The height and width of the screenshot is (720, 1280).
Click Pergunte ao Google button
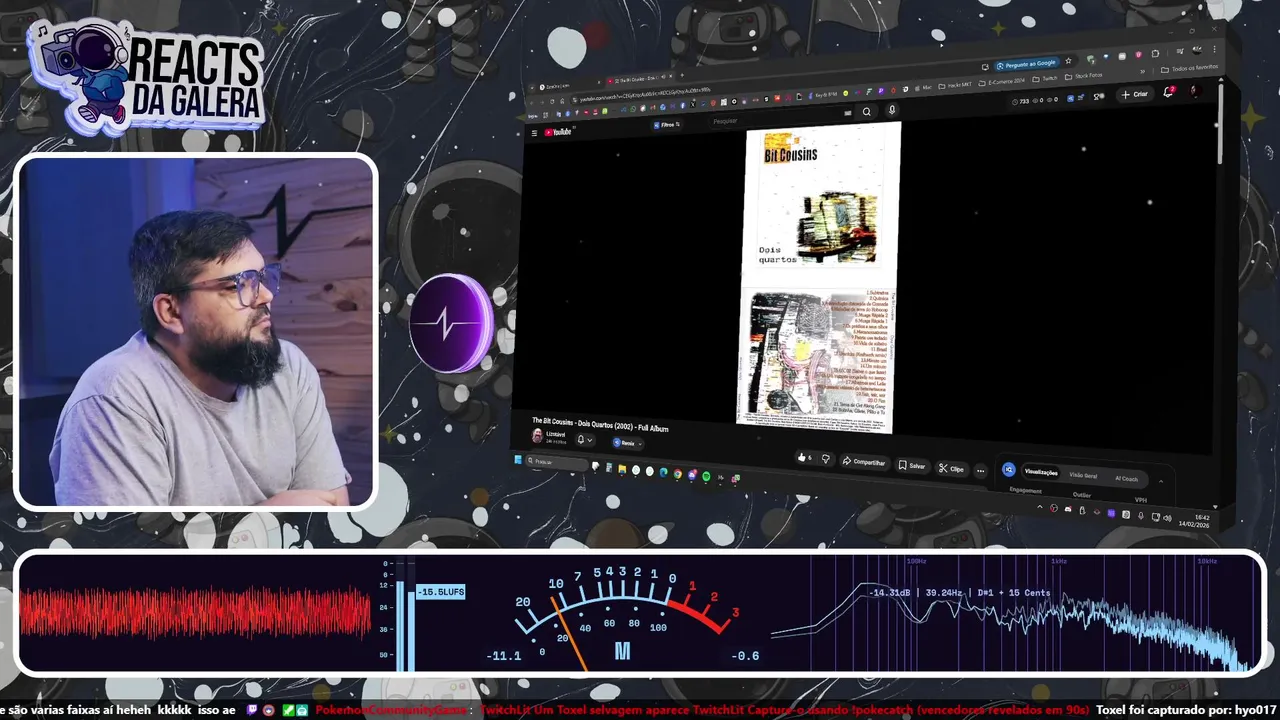pyautogui.click(x=1026, y=63)
